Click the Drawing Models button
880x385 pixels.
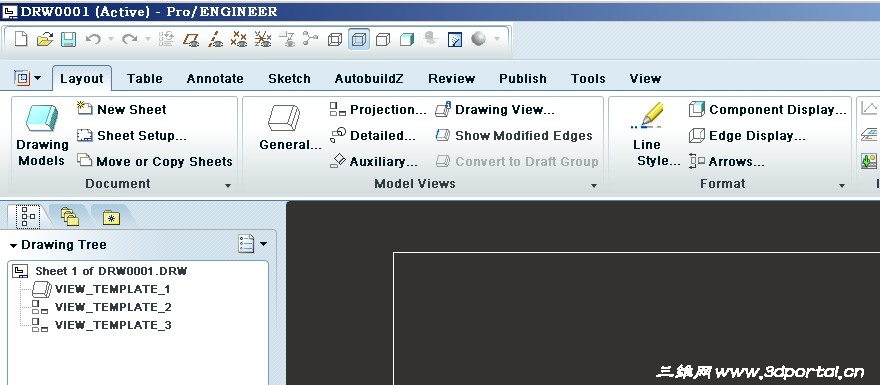pyautogui.click(x=42, y=135)
